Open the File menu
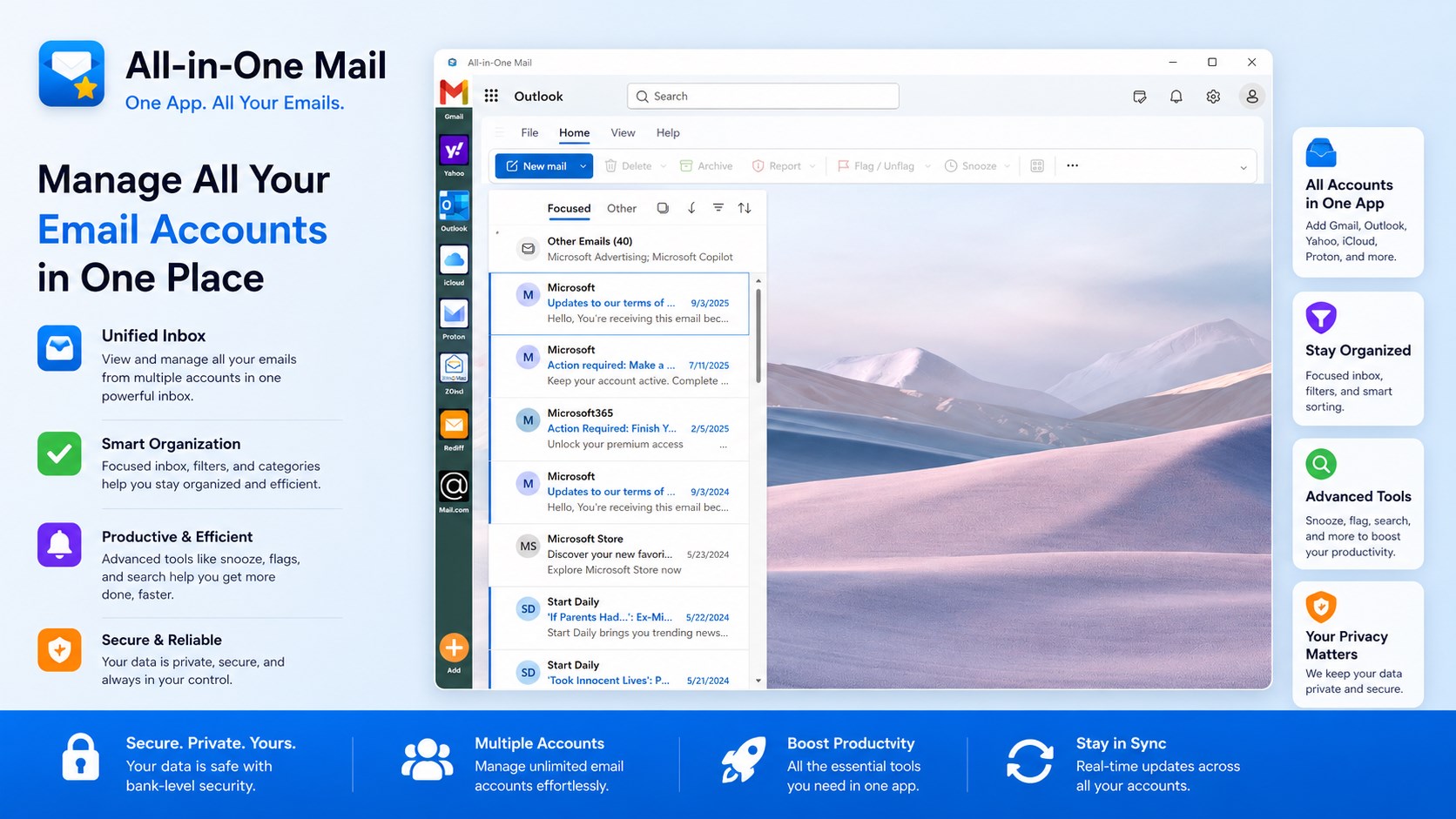 (x=529, y=132)
